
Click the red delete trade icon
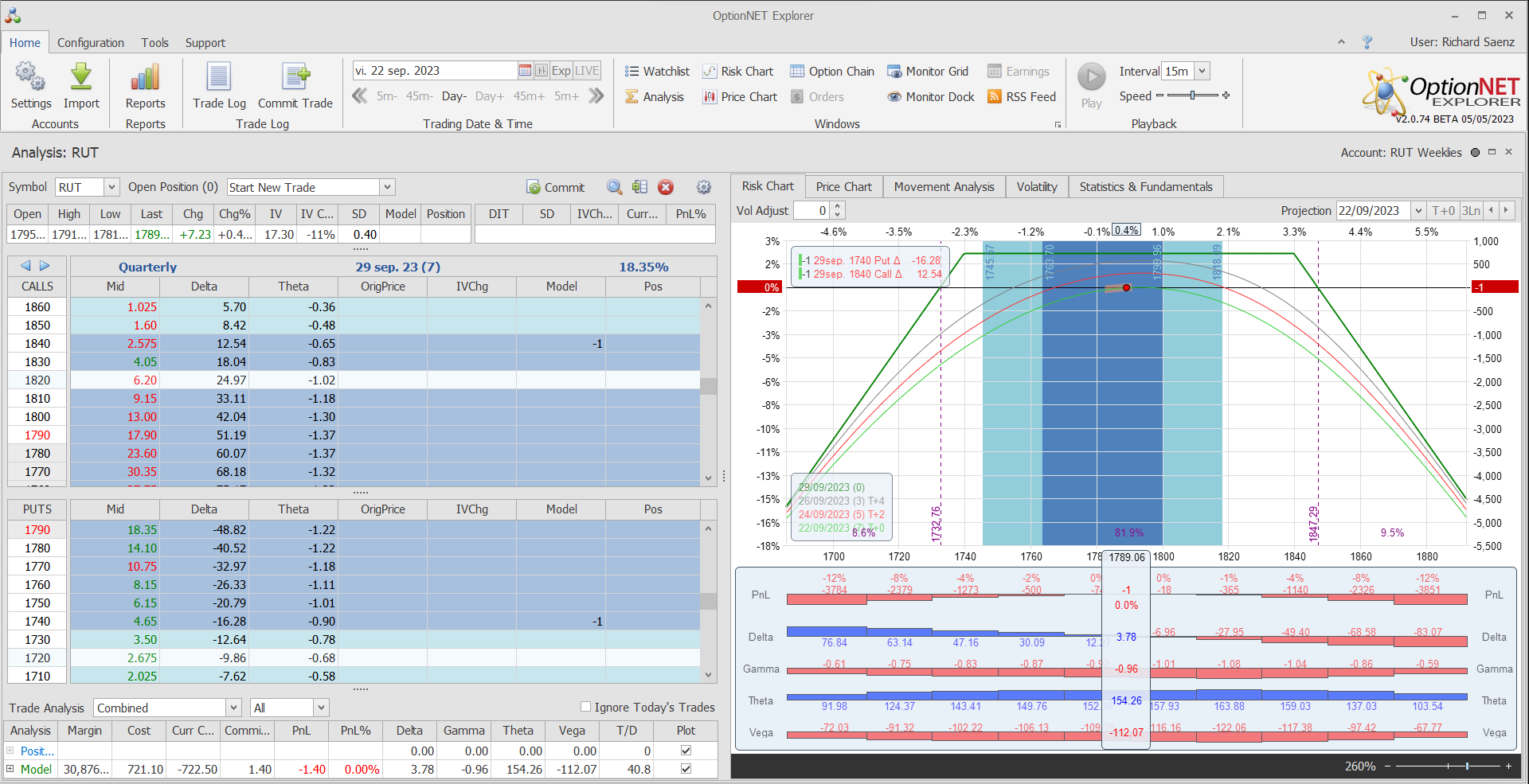pyautogui.click(x=666, y=187)
